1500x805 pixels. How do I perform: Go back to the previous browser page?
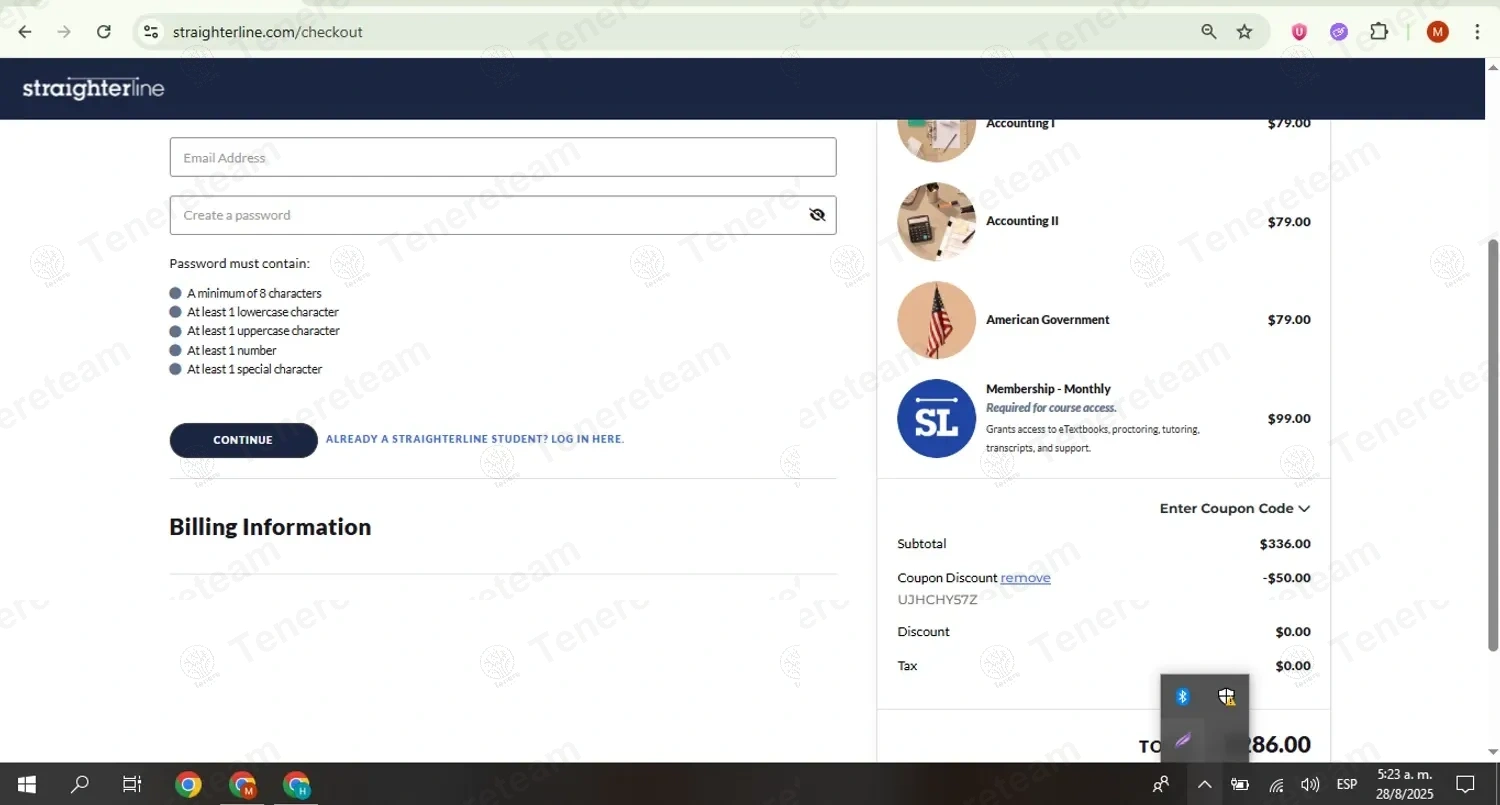(25, 32)
